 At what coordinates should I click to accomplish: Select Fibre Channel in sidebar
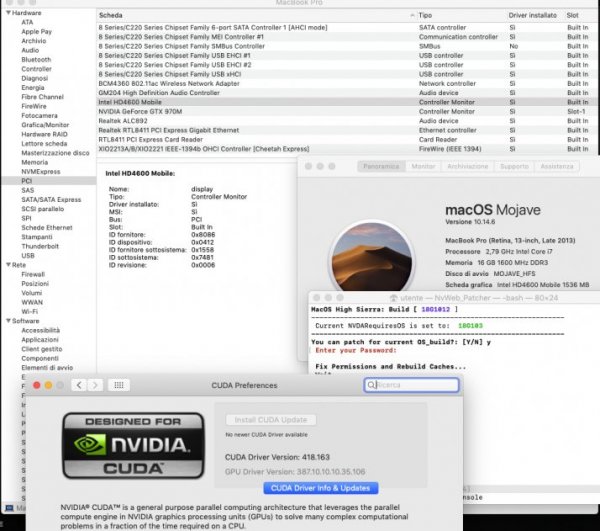click(x=42, y=97)
